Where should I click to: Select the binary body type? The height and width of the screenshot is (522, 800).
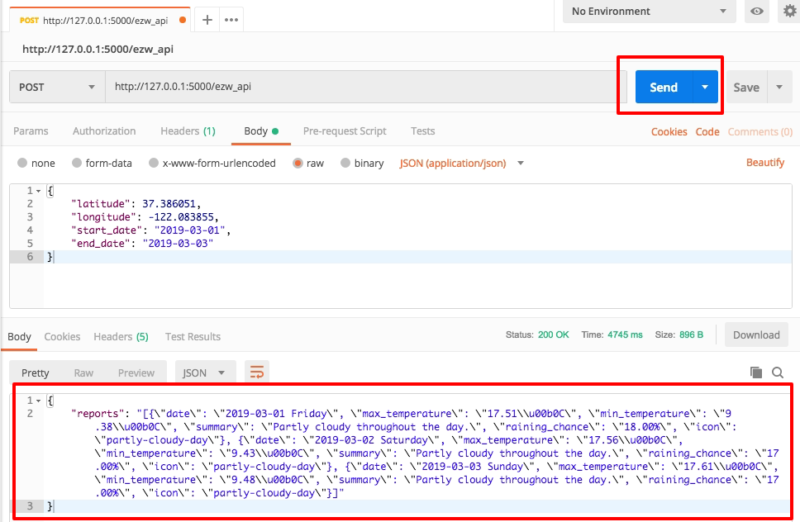[345, 163]
